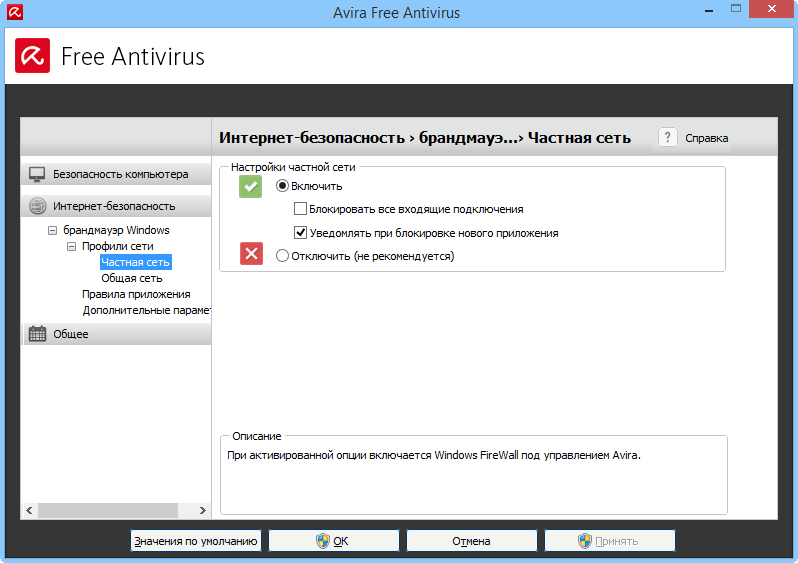Click the sidebar scroll left arrow
The image size is (798, 563).
(x=30, y=510)
